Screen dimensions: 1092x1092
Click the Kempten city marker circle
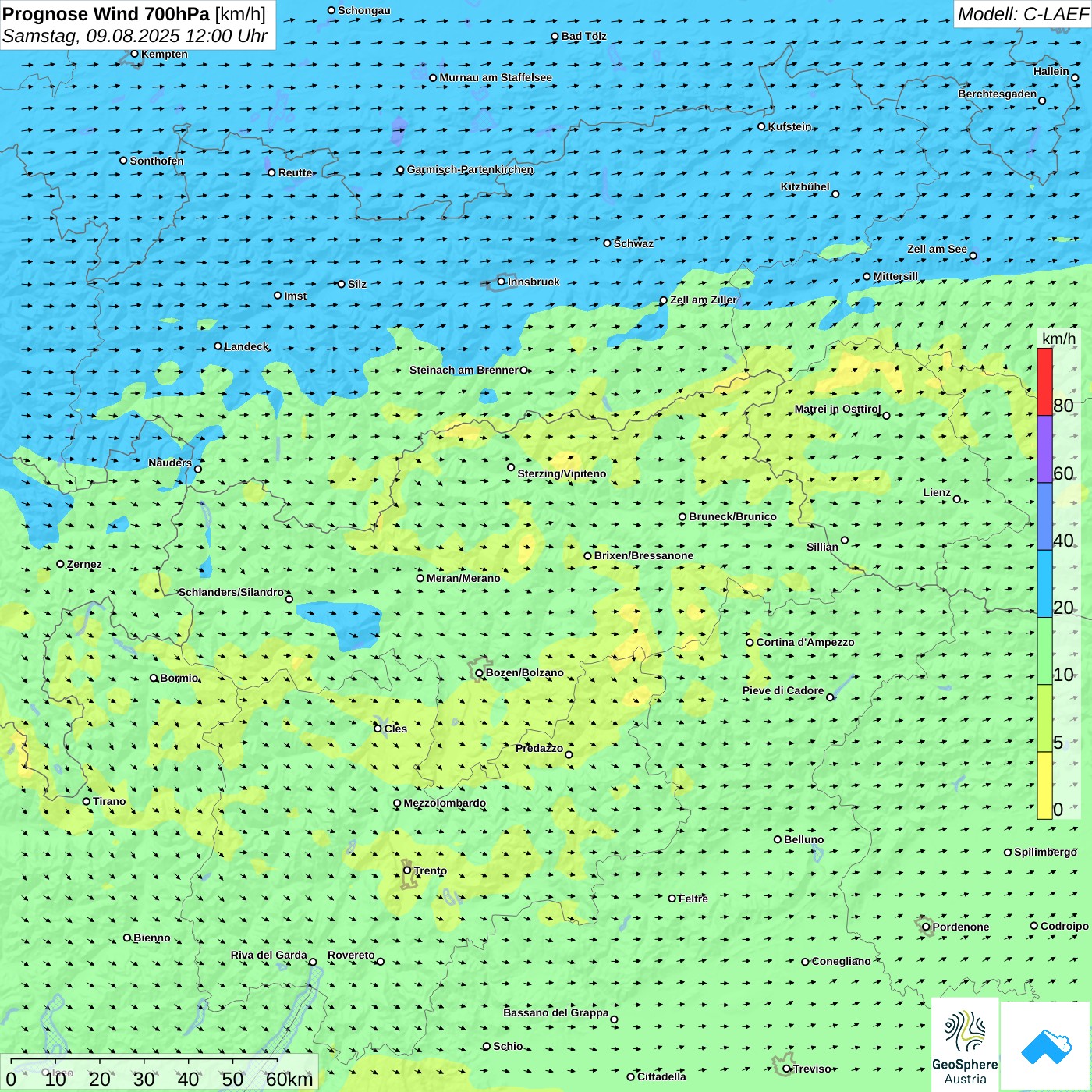click(135, 54)
